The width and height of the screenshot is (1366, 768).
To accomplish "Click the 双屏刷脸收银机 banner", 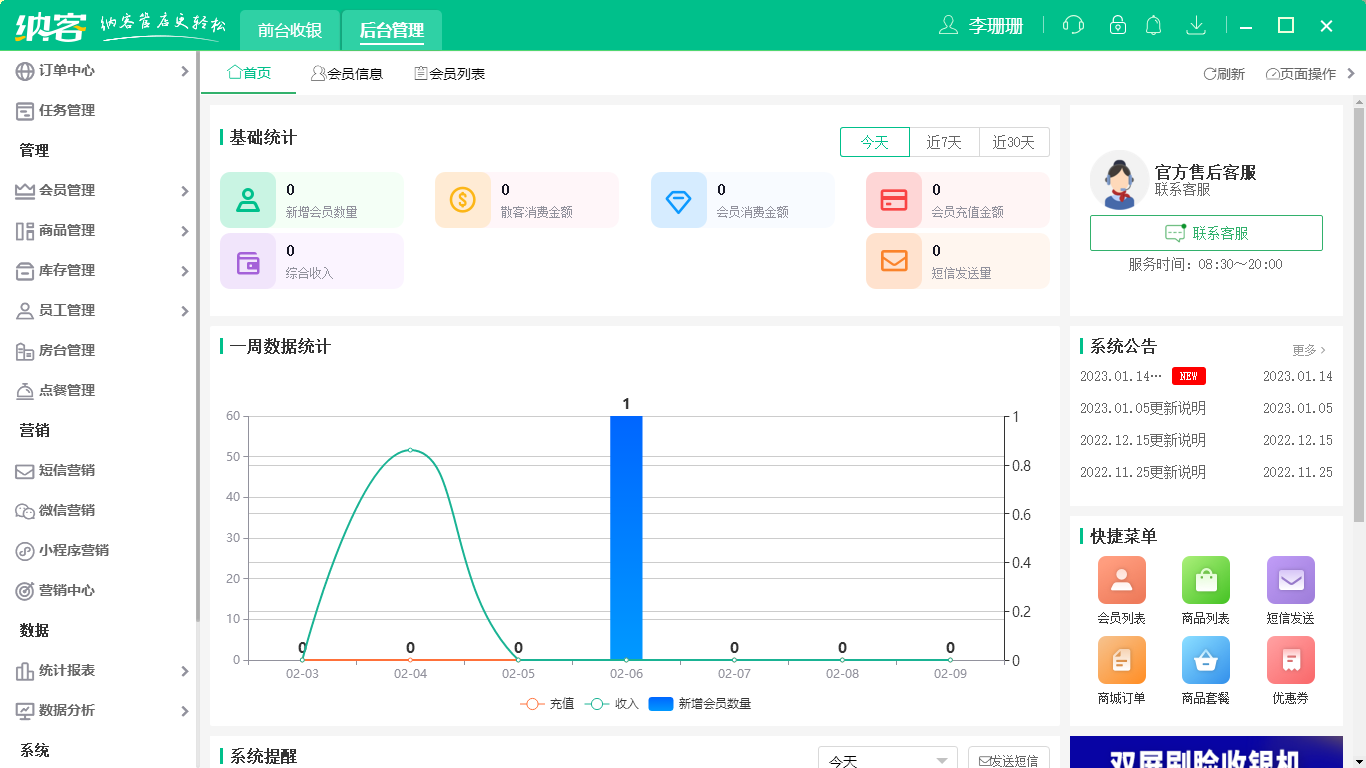I will [1206, 757].
